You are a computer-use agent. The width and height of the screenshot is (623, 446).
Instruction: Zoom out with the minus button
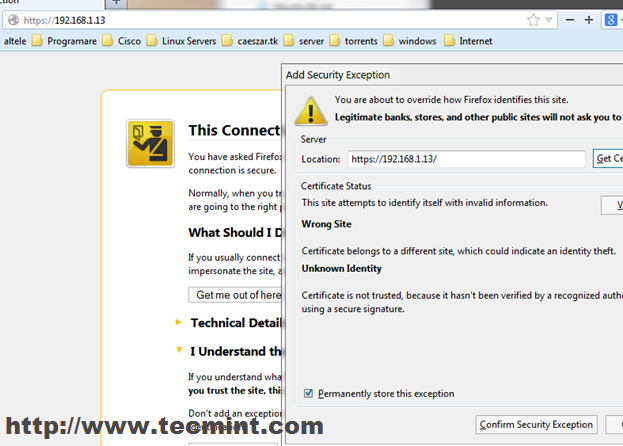coord(570,20)
